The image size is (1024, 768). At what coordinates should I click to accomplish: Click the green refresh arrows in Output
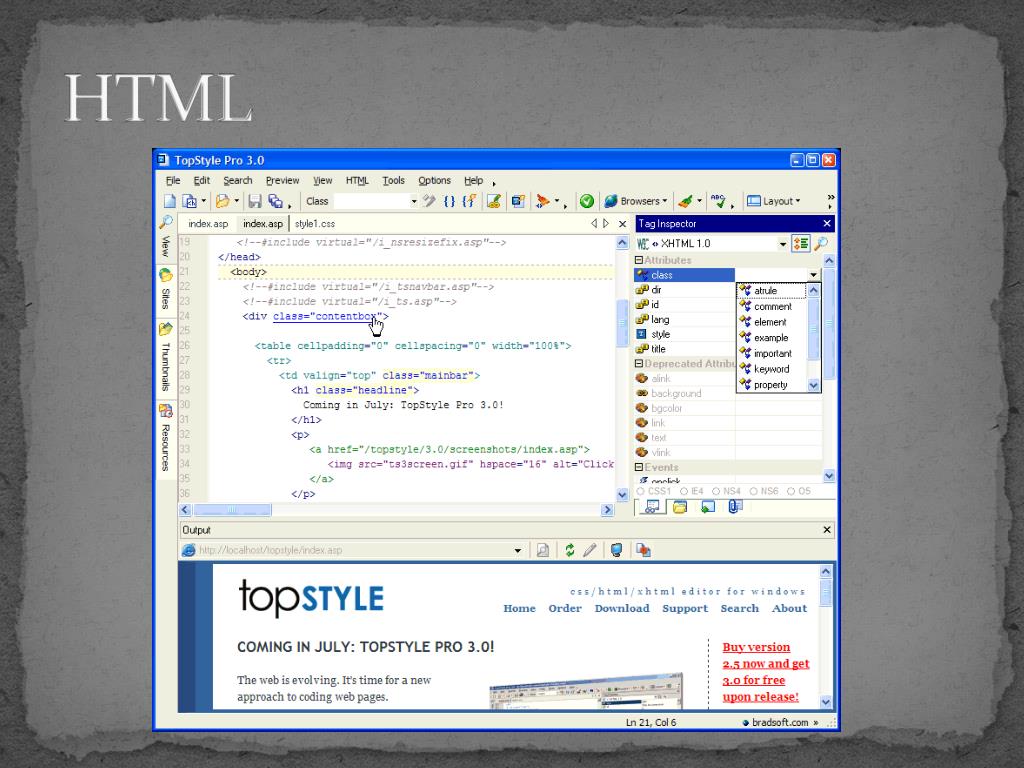(569, 550)
